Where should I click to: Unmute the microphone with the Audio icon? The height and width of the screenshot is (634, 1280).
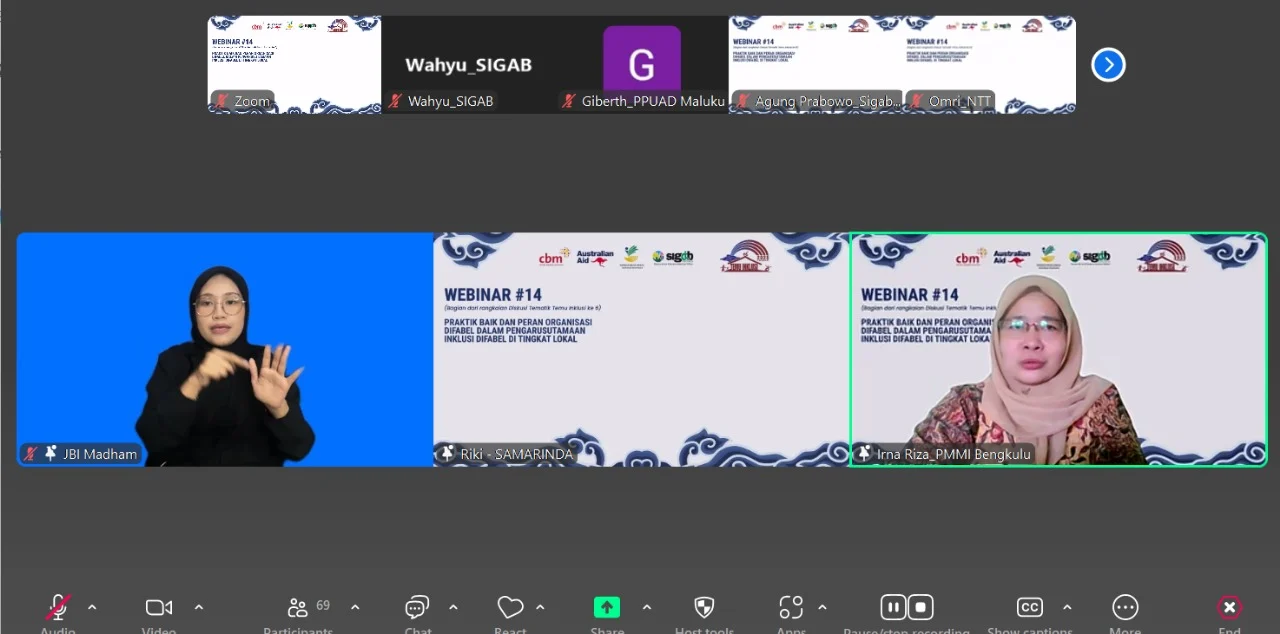tap(58, 607)
